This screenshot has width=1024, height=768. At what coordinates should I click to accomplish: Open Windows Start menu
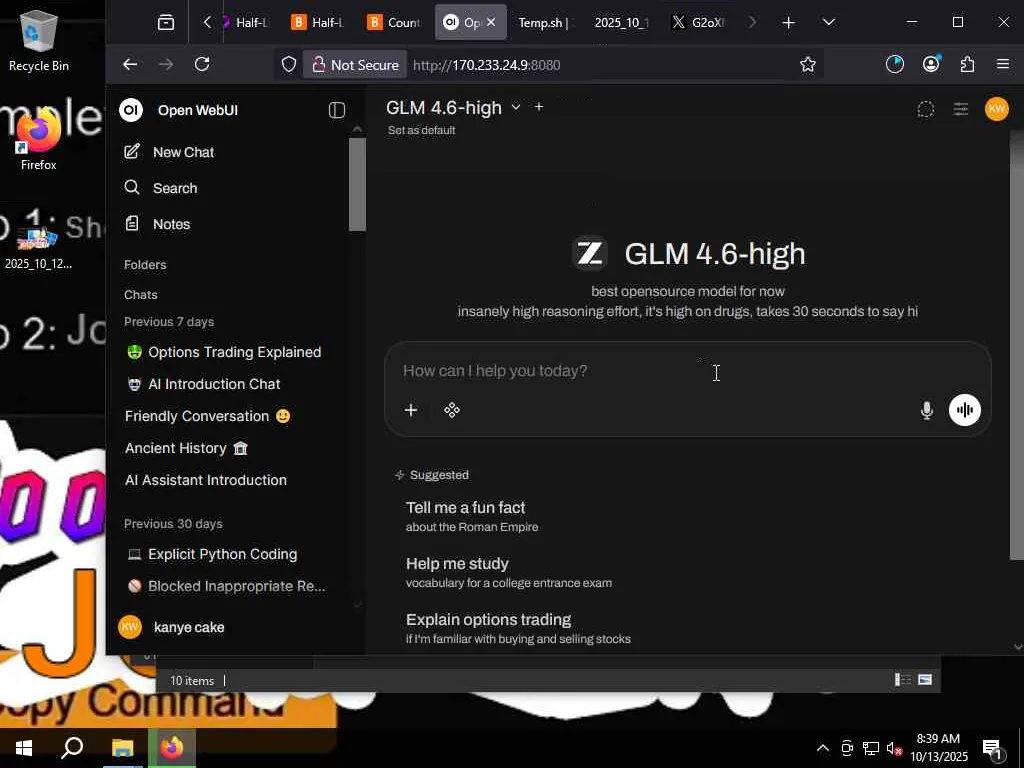coord(24,748)
